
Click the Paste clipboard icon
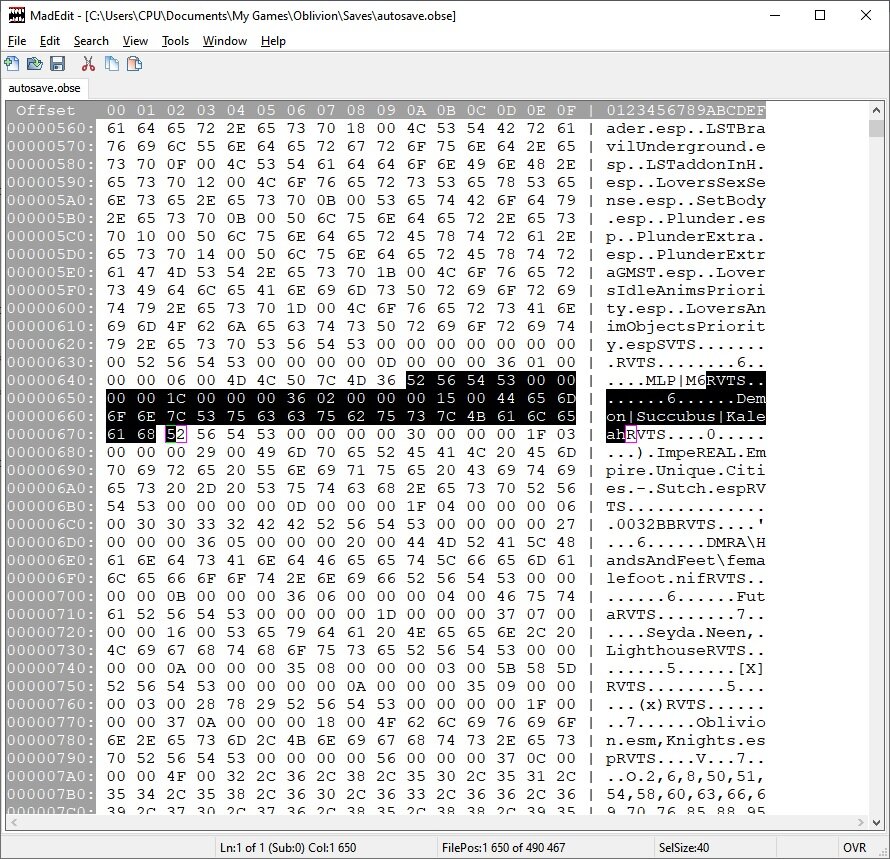(x=135, y=64)
